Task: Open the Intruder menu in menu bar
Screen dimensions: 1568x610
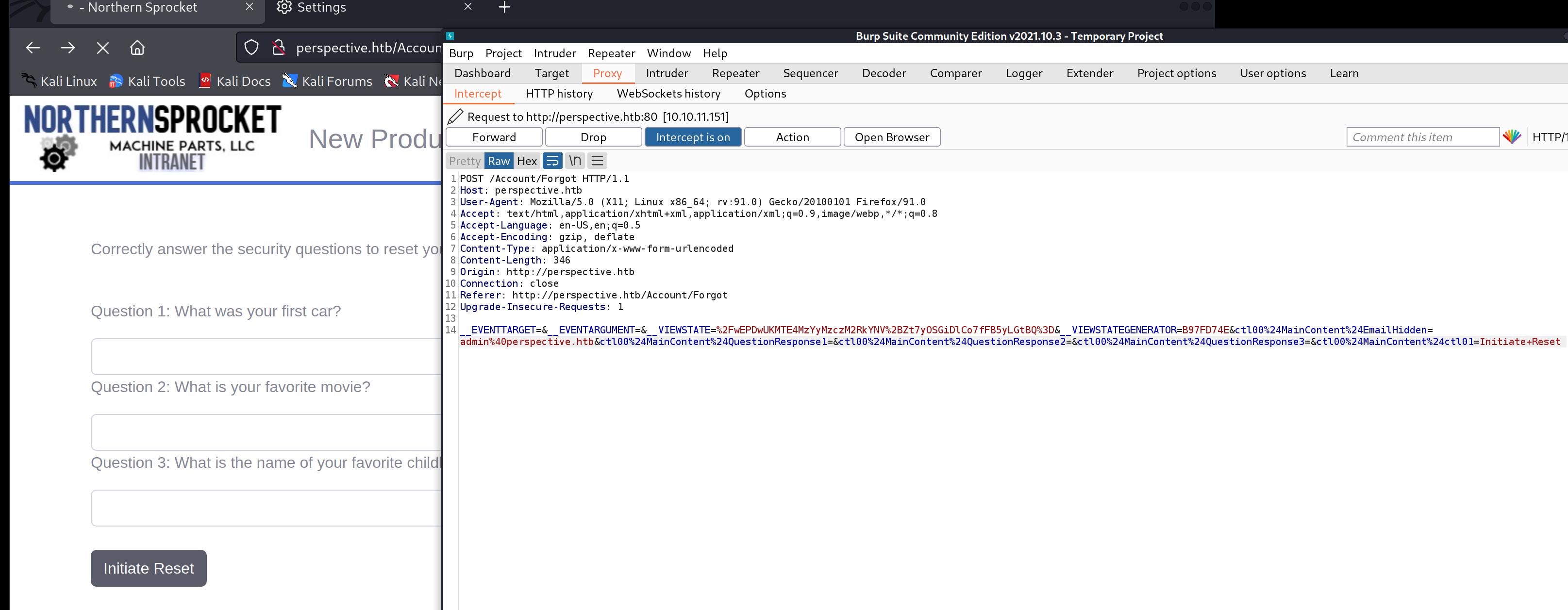Action: click(554, 53)
